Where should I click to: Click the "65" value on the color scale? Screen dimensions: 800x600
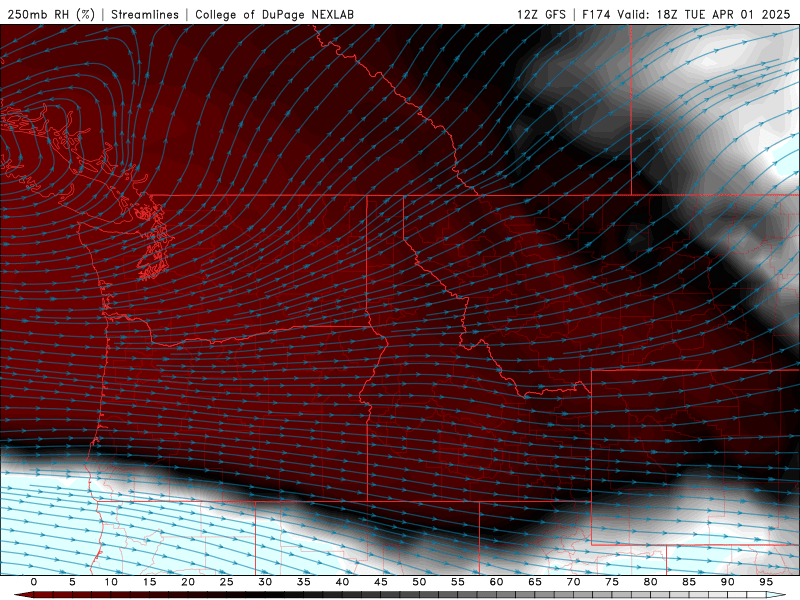tap(535, 582)
